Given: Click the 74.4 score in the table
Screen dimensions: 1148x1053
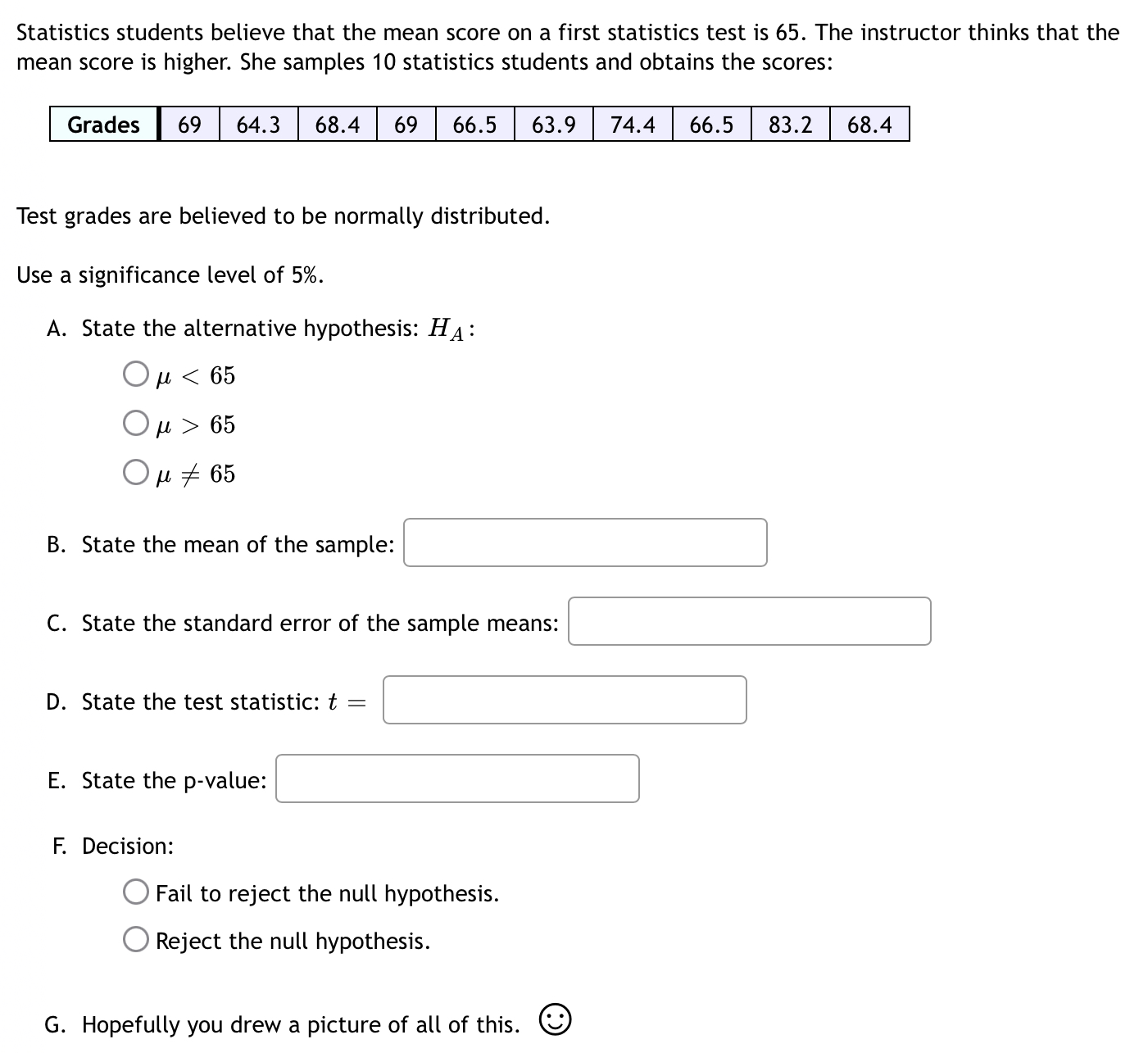Looking at the screenshot, I should click(631, 125).
